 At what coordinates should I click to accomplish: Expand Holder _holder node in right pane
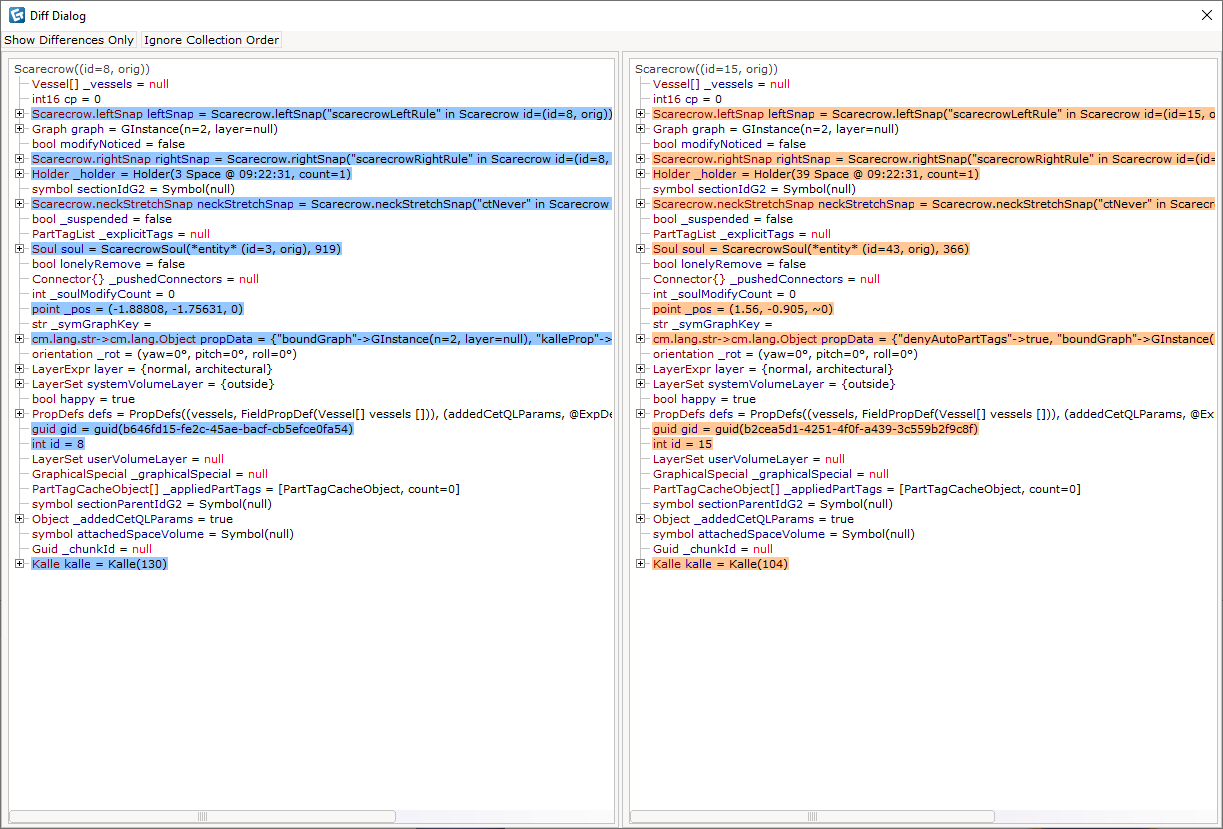tap(641, 174)
